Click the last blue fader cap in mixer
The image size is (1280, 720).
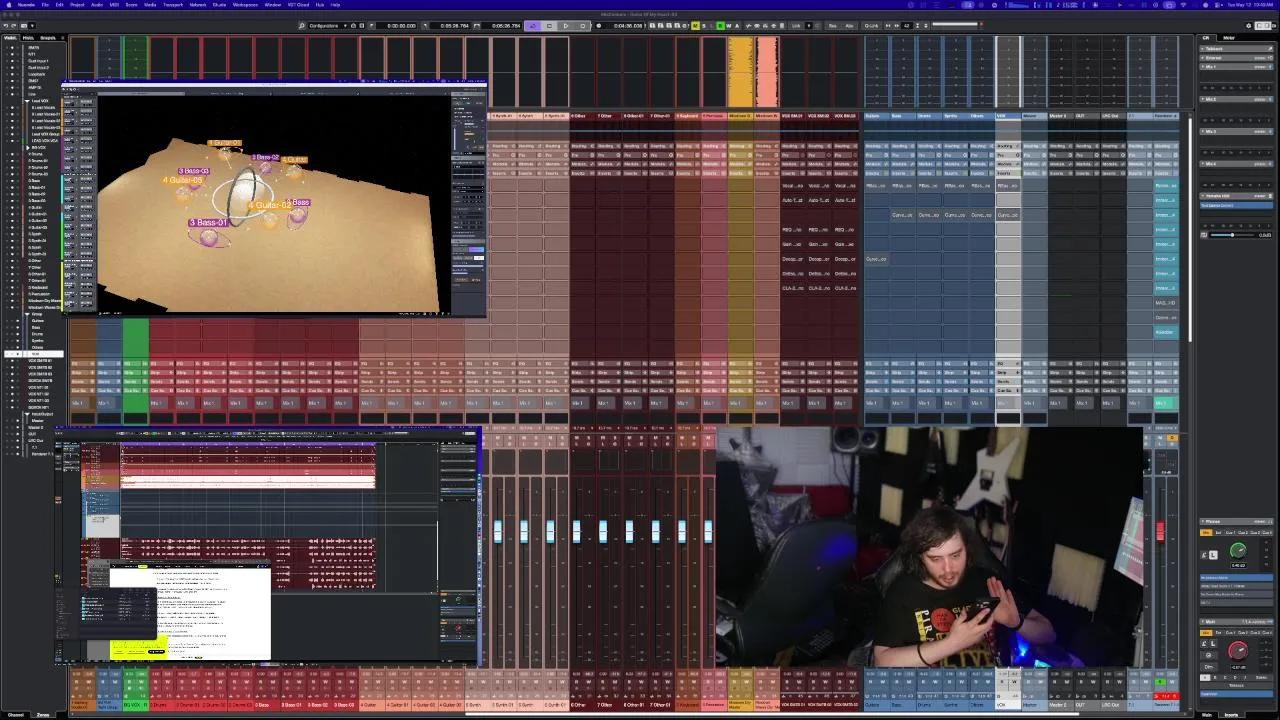pyautogui.click(x=708, y=531)
